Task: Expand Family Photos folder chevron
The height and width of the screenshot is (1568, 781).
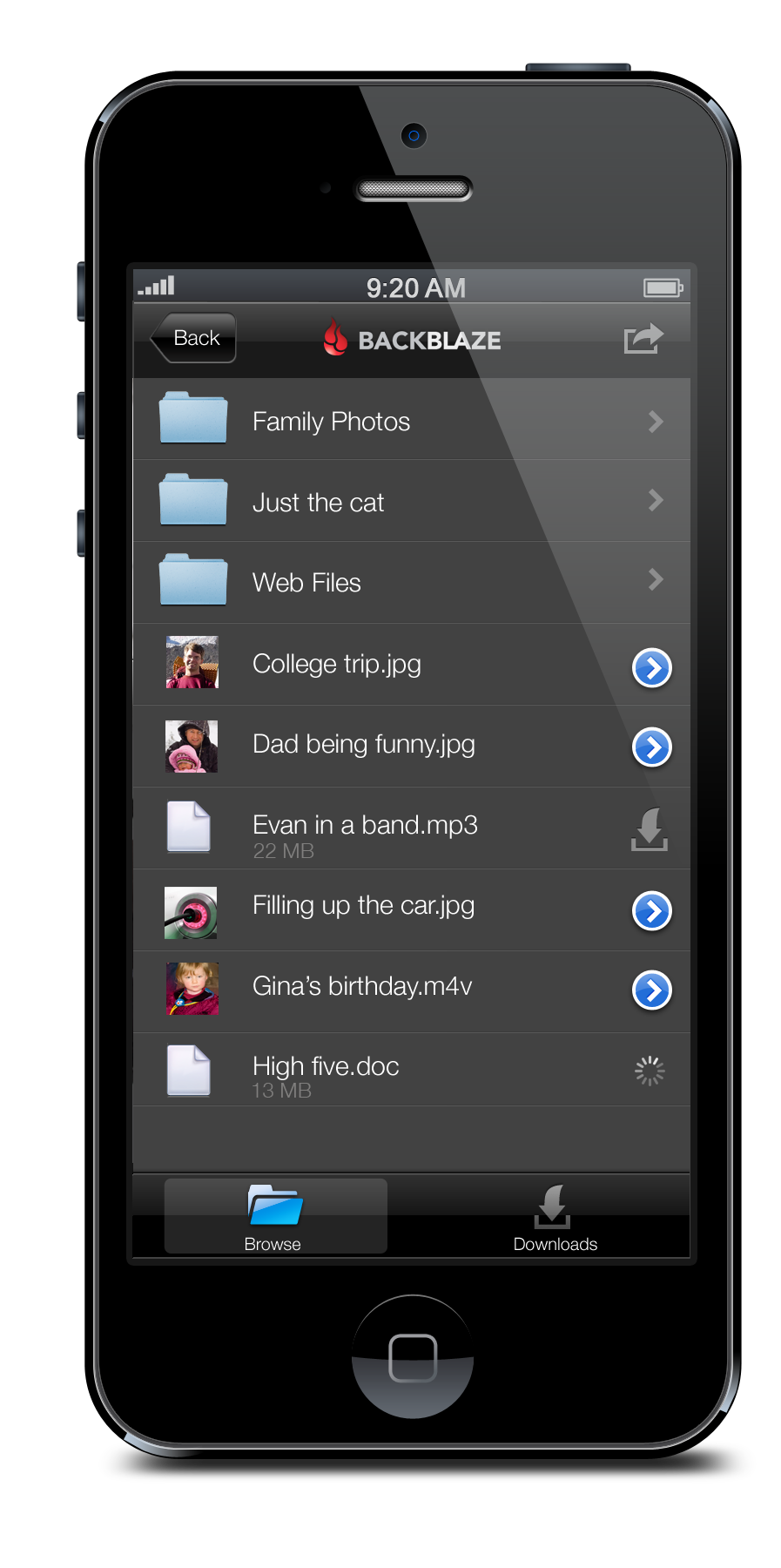Action: tap(656, 422)
